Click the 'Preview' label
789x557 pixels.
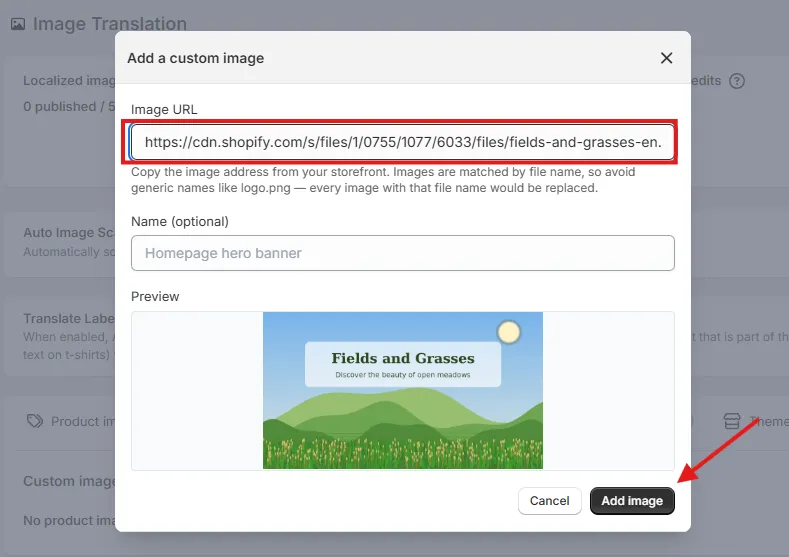155,296
